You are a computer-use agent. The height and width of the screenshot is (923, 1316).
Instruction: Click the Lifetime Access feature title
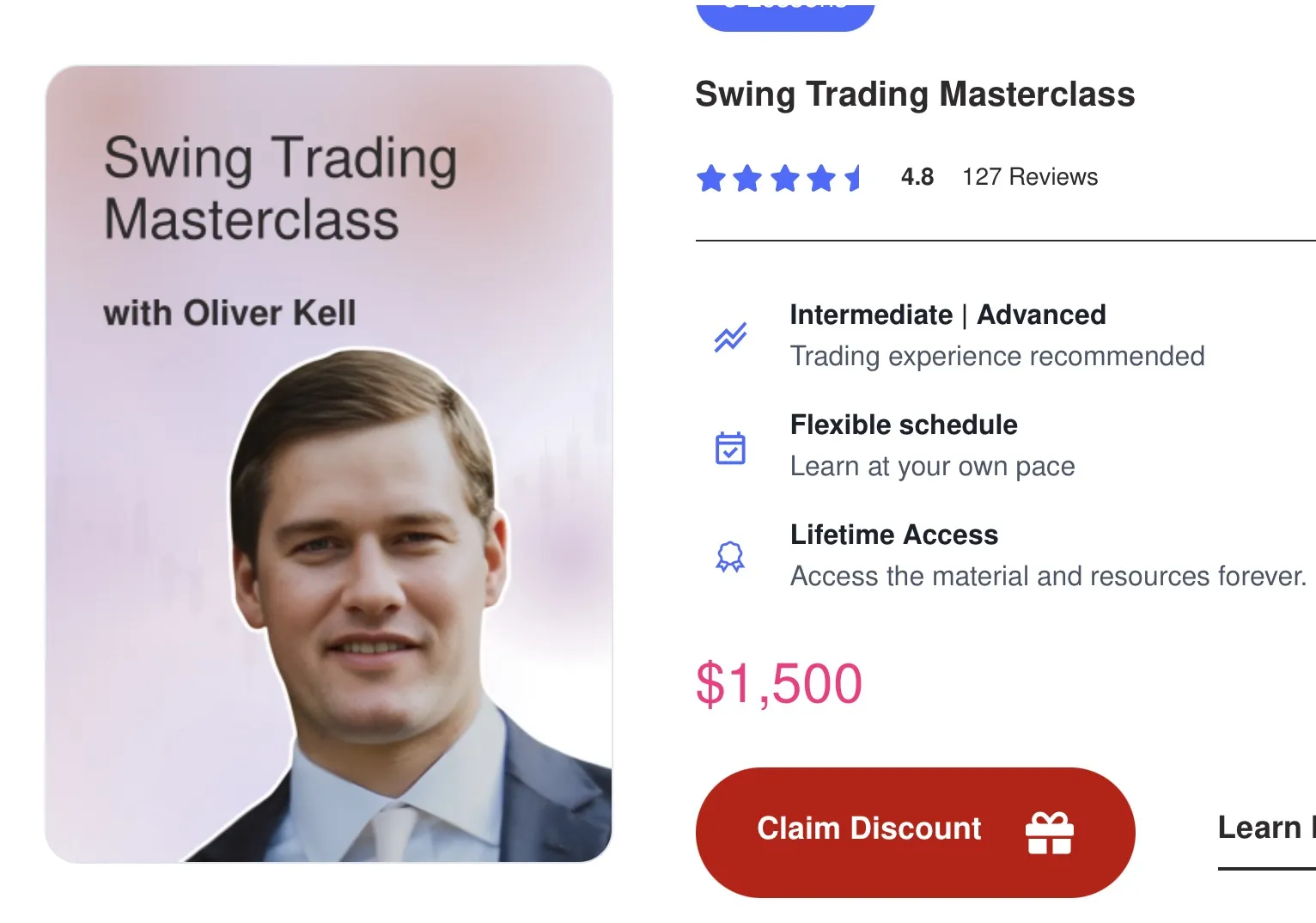893,535
